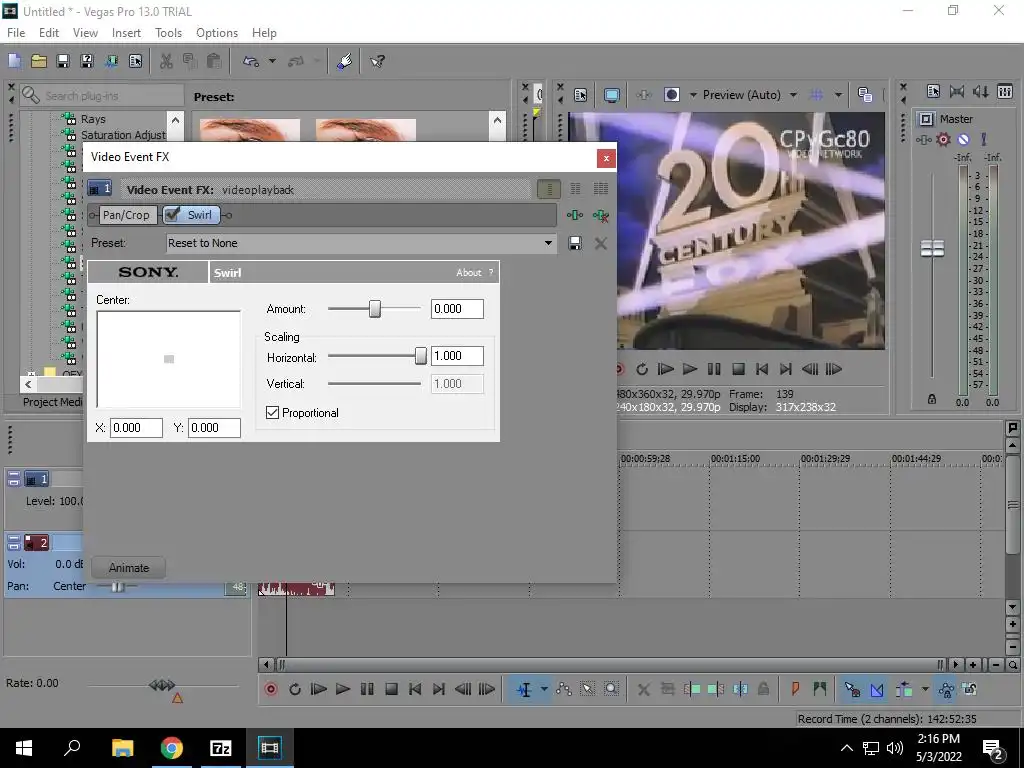
Task: Open the undo history dropdown arrow
Action: [x=272, y=61]
